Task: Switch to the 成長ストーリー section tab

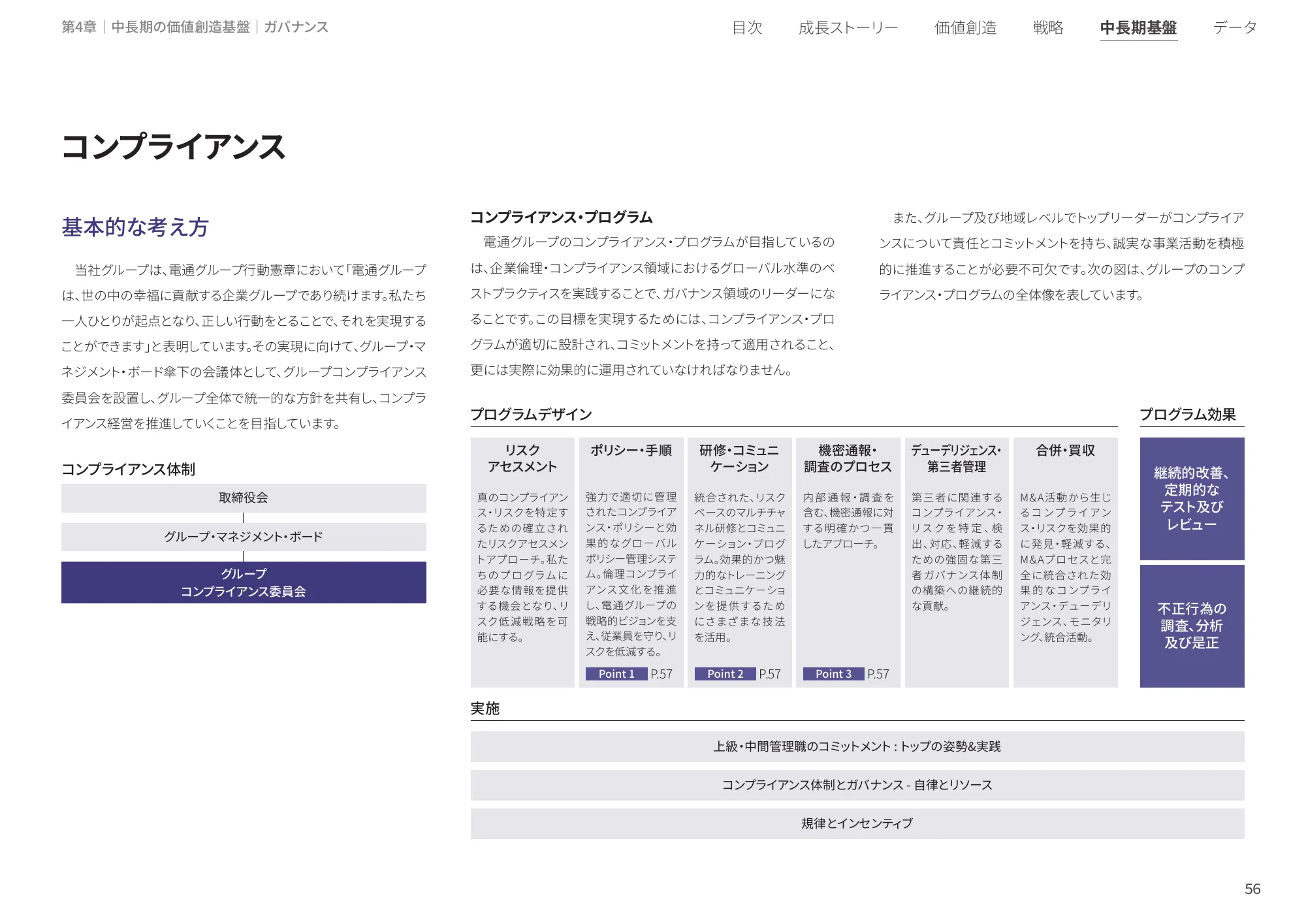Action: point(848,27)
